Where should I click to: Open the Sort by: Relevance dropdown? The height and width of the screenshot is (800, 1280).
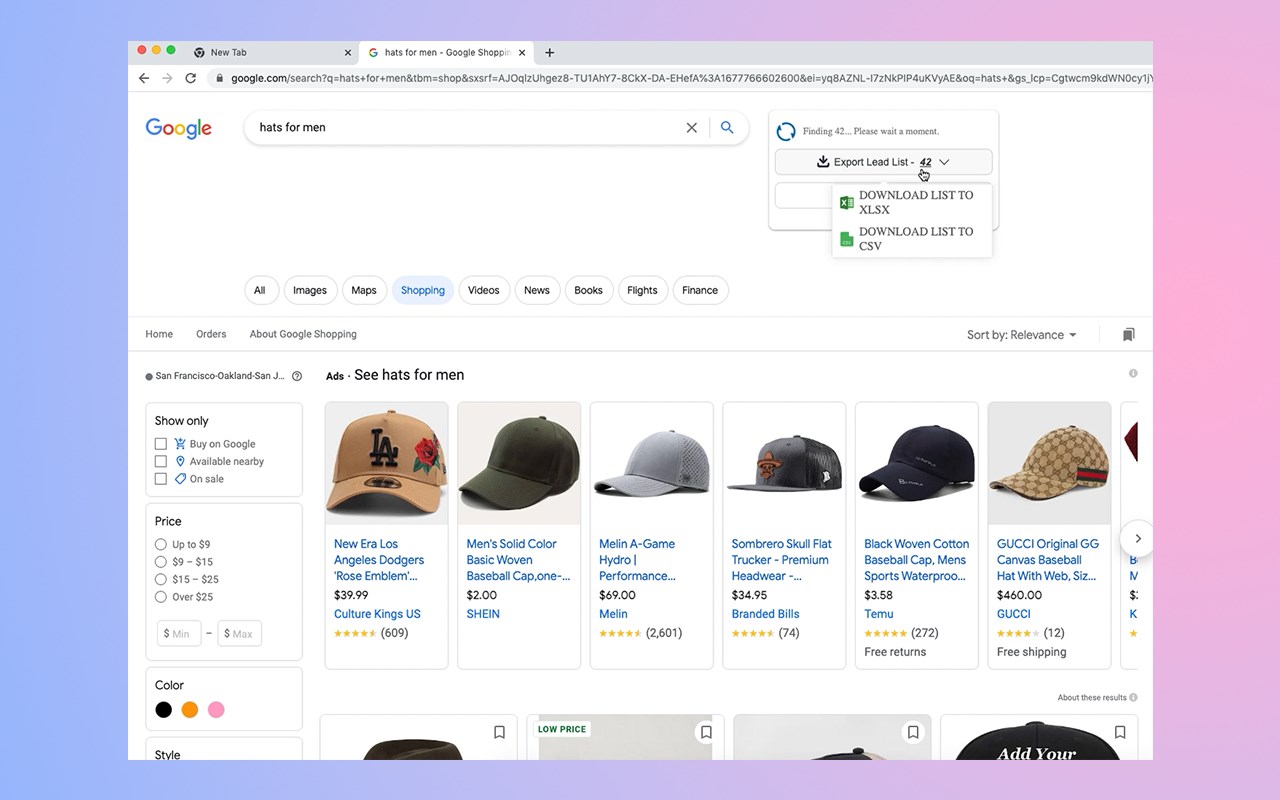(1021, 335)
